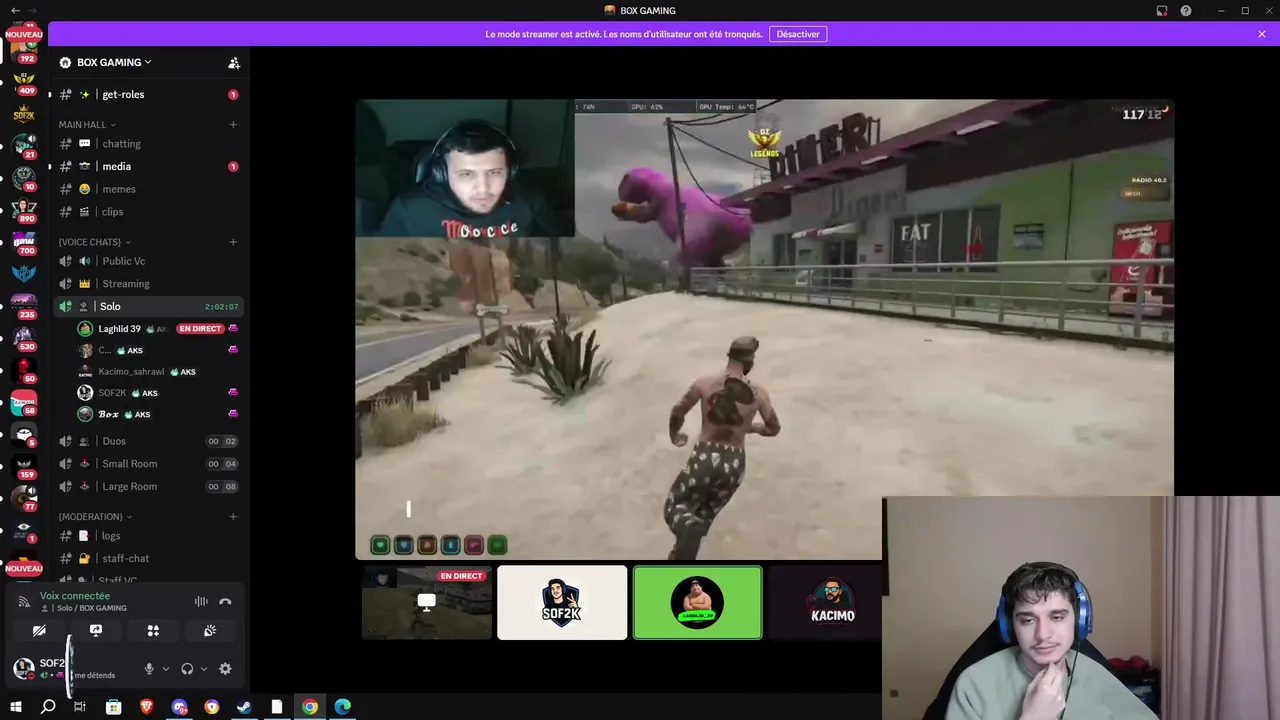Click the Désactiver streamer mode button
Viewport: 1280px width, 720px height.
(798, 34)
